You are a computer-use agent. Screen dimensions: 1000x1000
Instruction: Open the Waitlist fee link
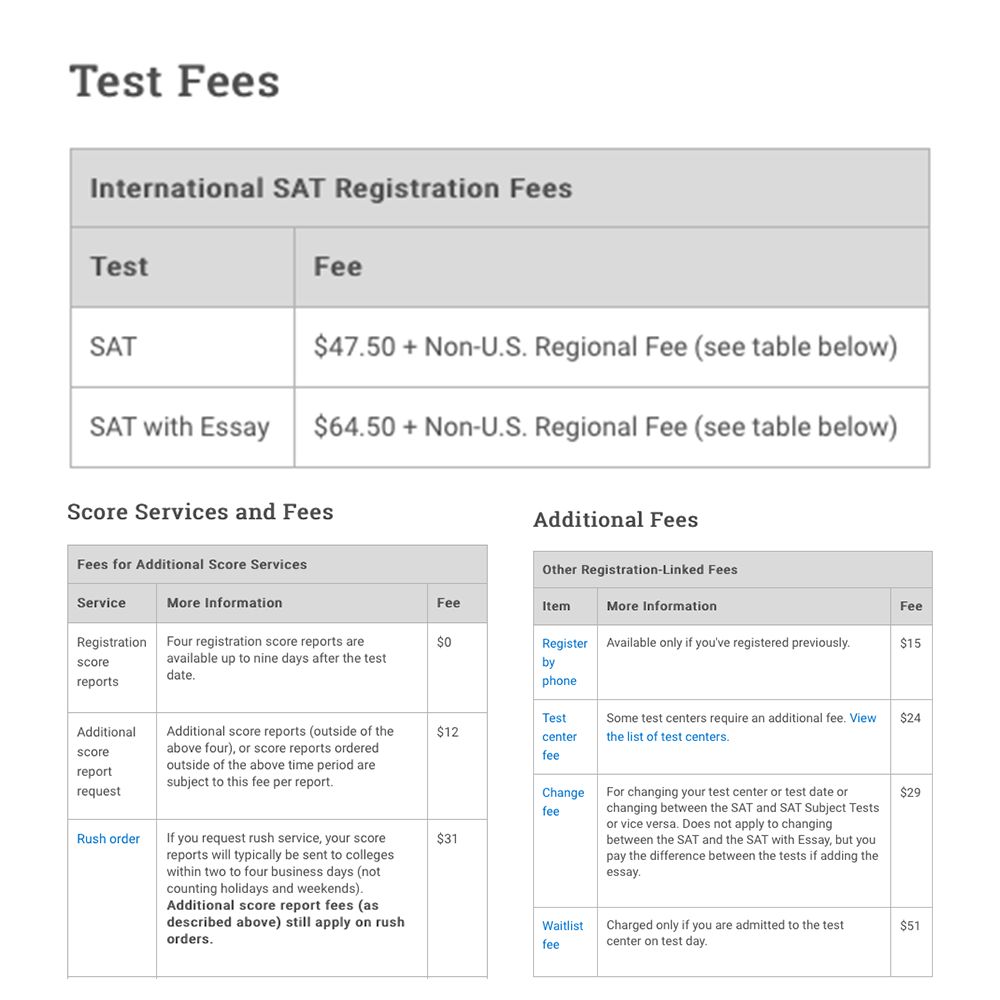(x=562, y=935)
